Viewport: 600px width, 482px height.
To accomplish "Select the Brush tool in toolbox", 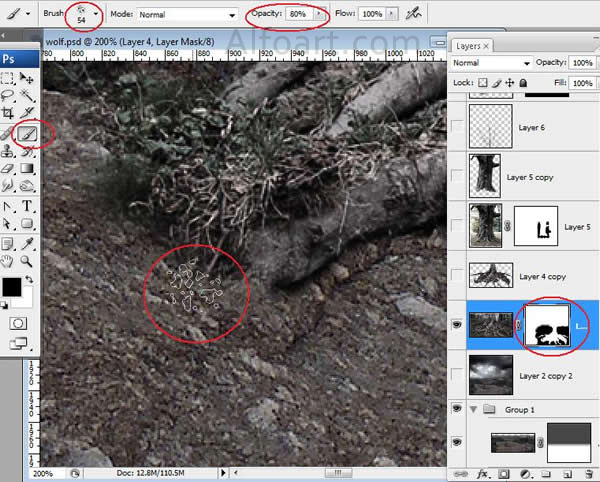I will pyautogui.click(x=28, y=133).
